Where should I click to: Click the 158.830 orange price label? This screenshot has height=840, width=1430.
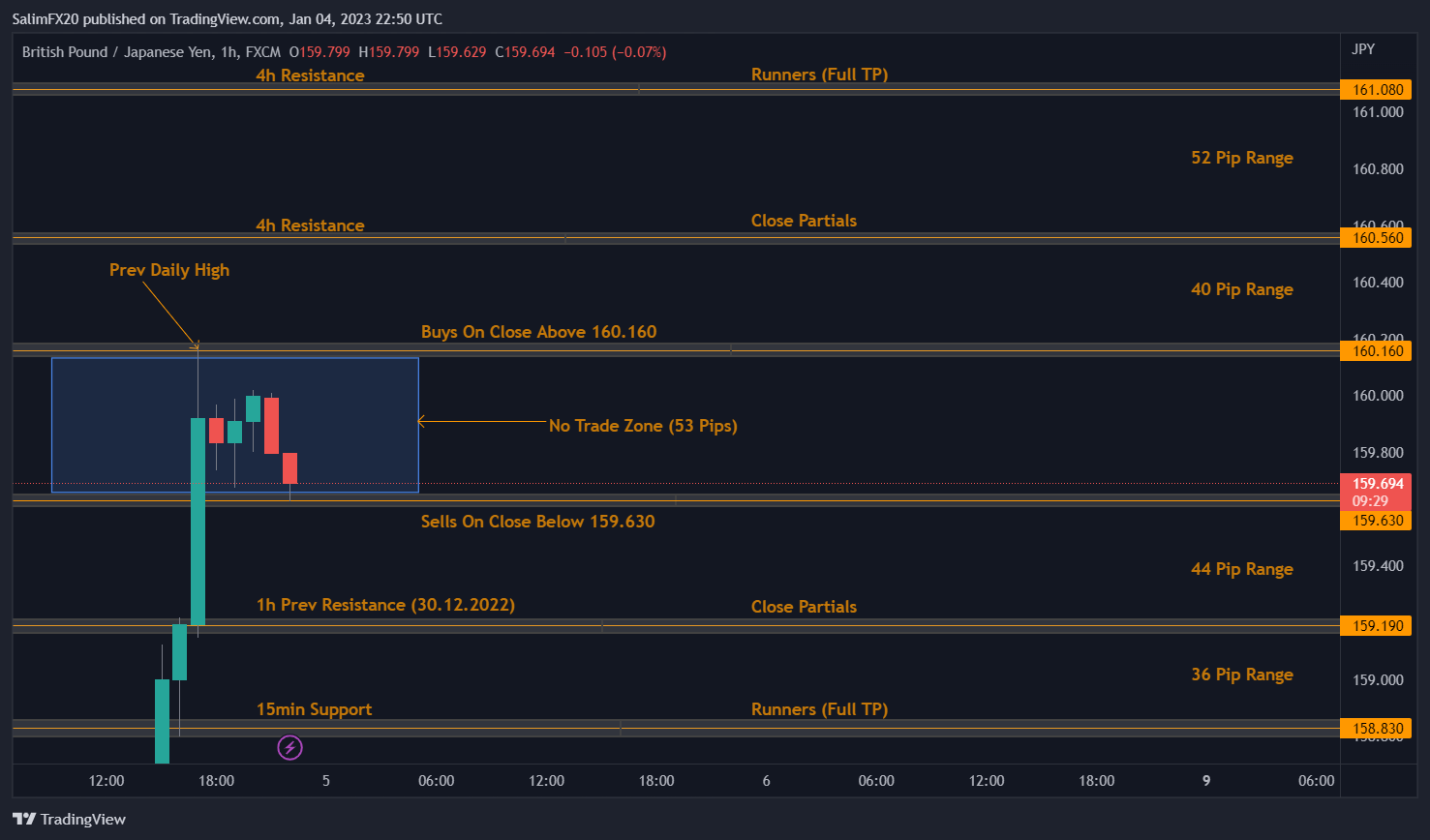pyautogui.click(x=1376, y=729)
